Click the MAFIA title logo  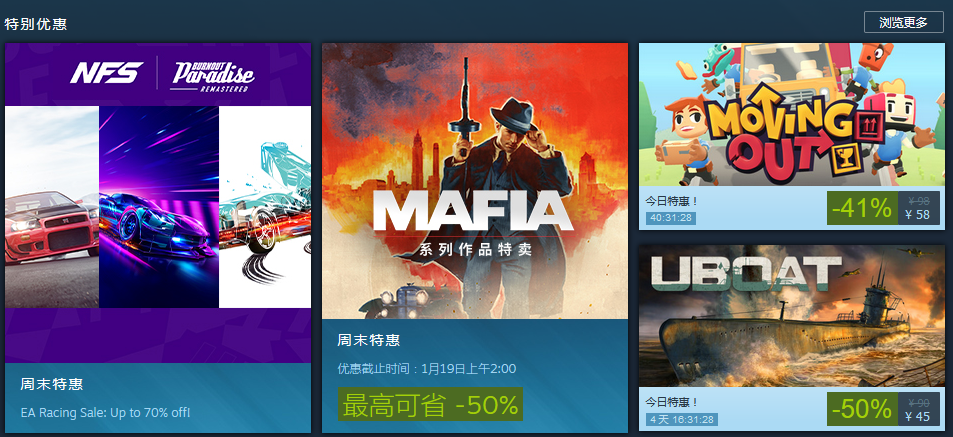[x=473, y=211]
